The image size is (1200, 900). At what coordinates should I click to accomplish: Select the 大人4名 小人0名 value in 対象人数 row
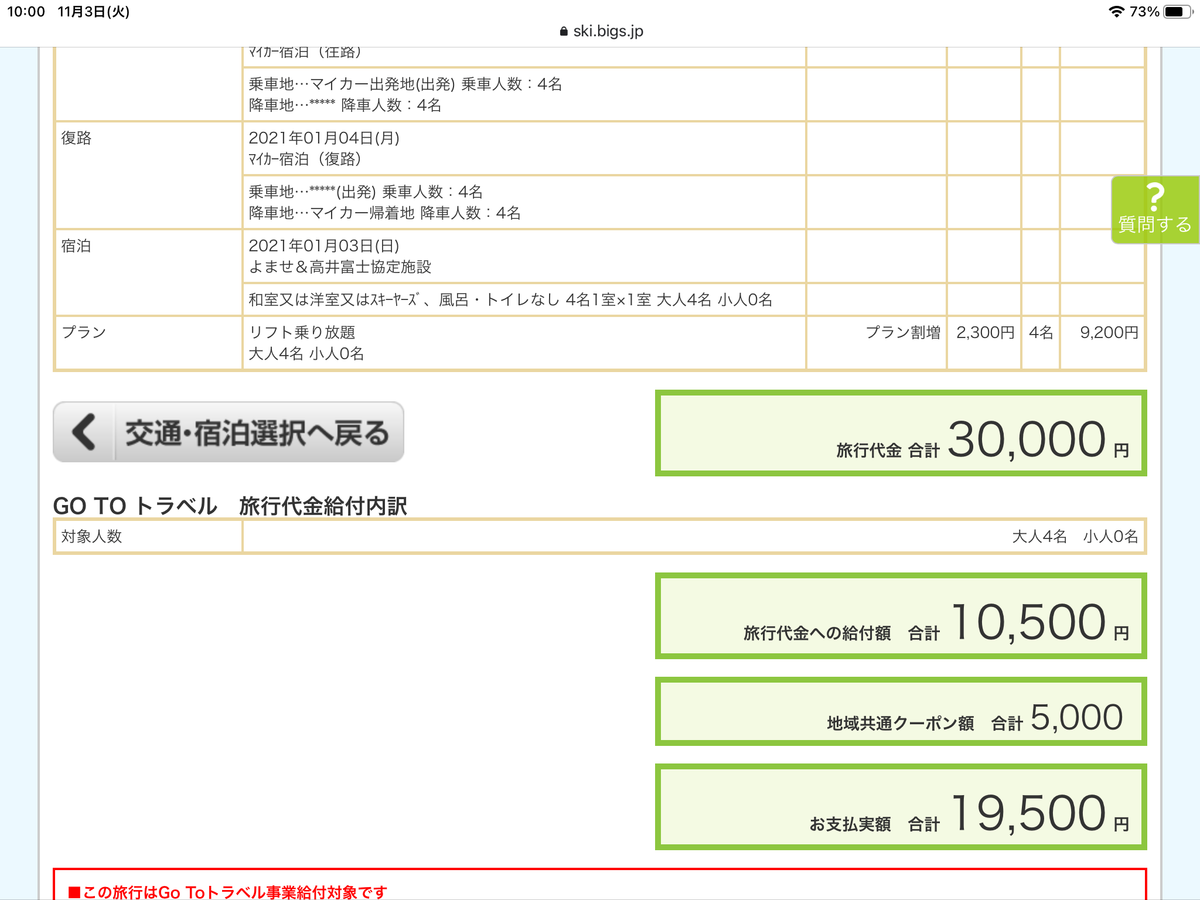click(1075, 536)
